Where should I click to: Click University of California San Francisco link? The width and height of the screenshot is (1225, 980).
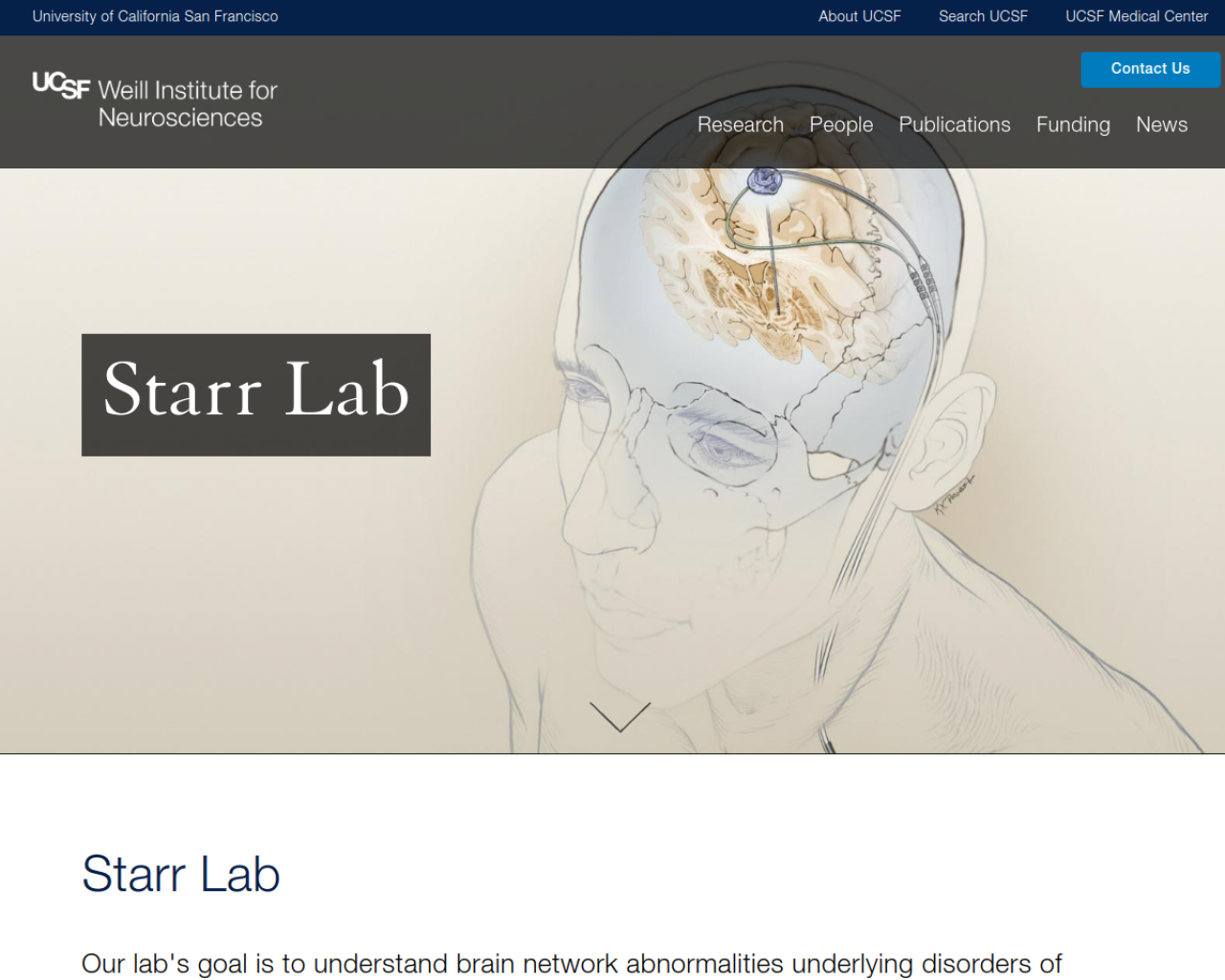point(155,16)
